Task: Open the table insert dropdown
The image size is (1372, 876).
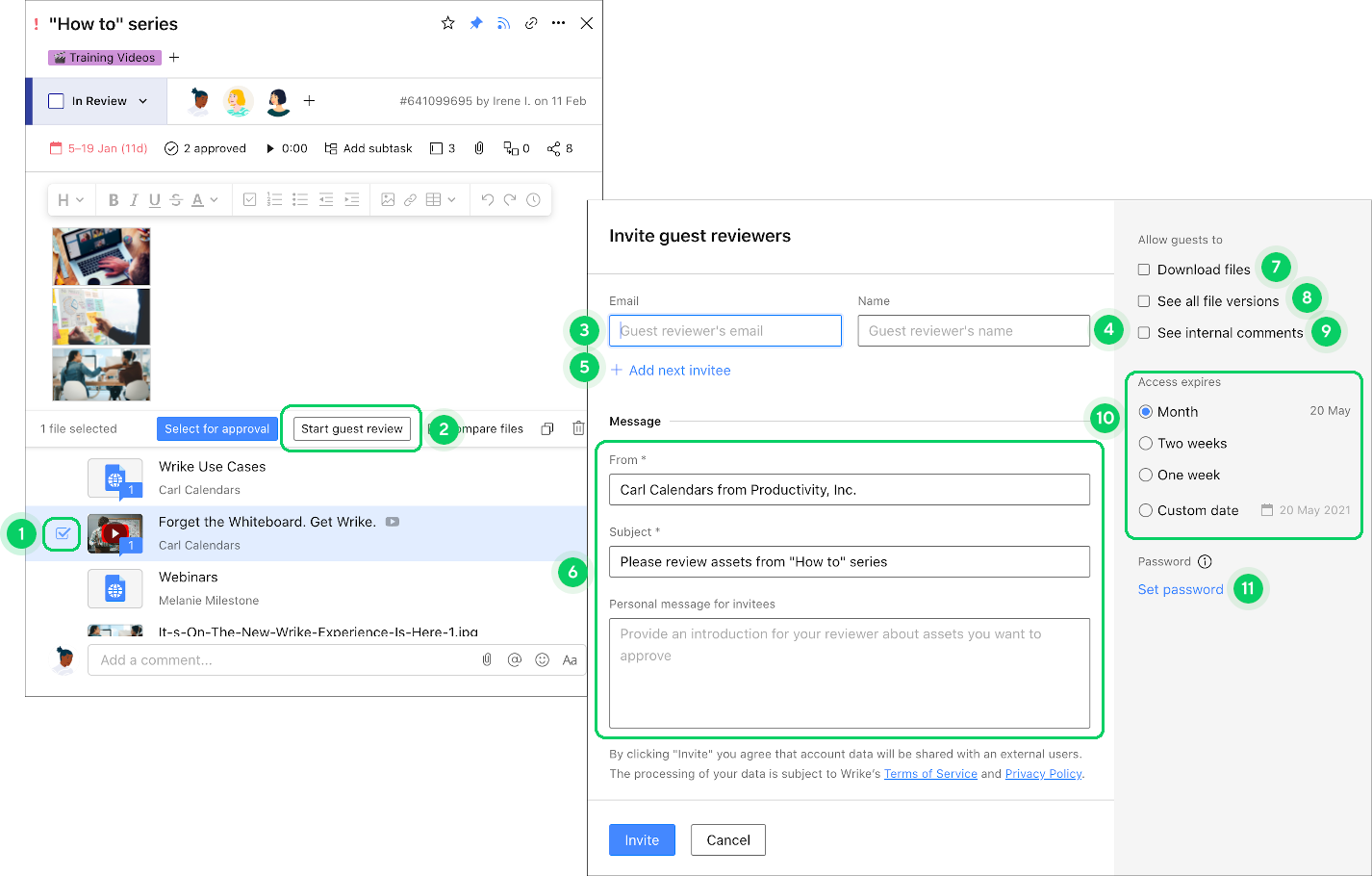Action: click(x=440, y=200)
